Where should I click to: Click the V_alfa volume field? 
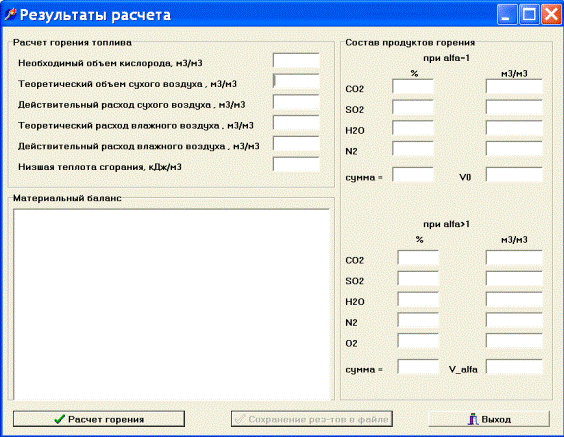tap(514, 367)
